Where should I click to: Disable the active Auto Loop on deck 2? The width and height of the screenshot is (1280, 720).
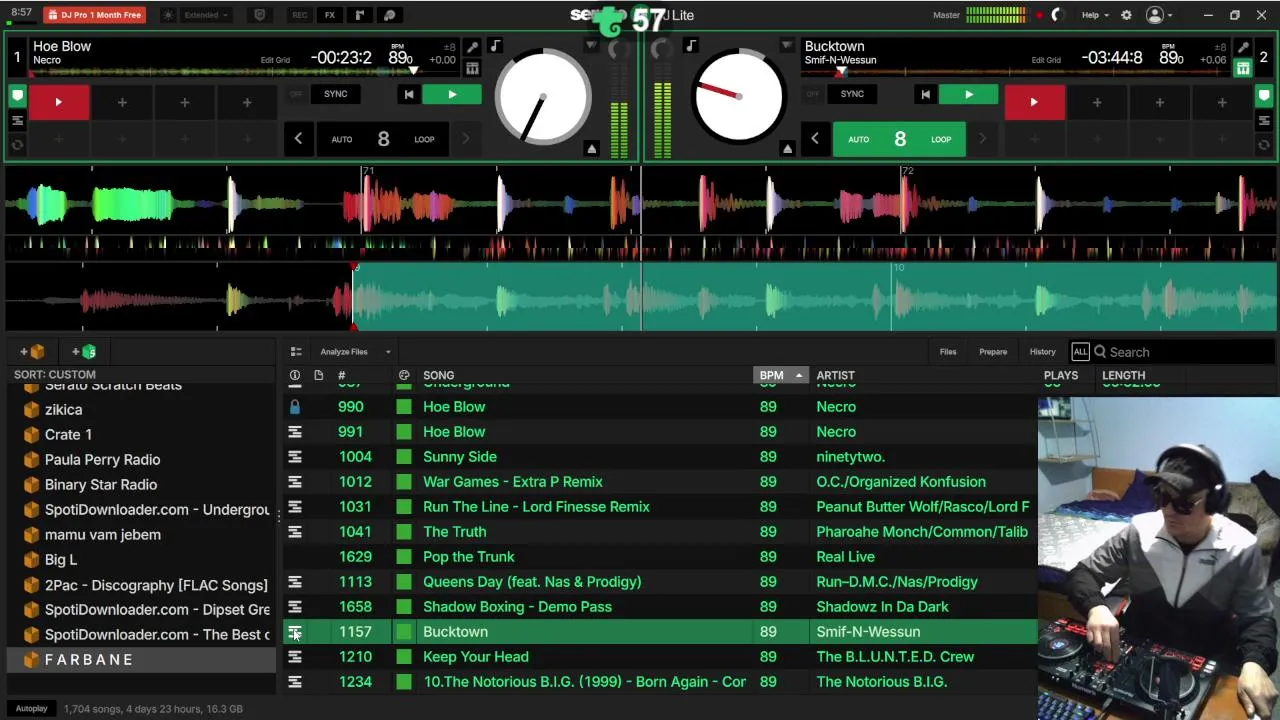point(900,139)
